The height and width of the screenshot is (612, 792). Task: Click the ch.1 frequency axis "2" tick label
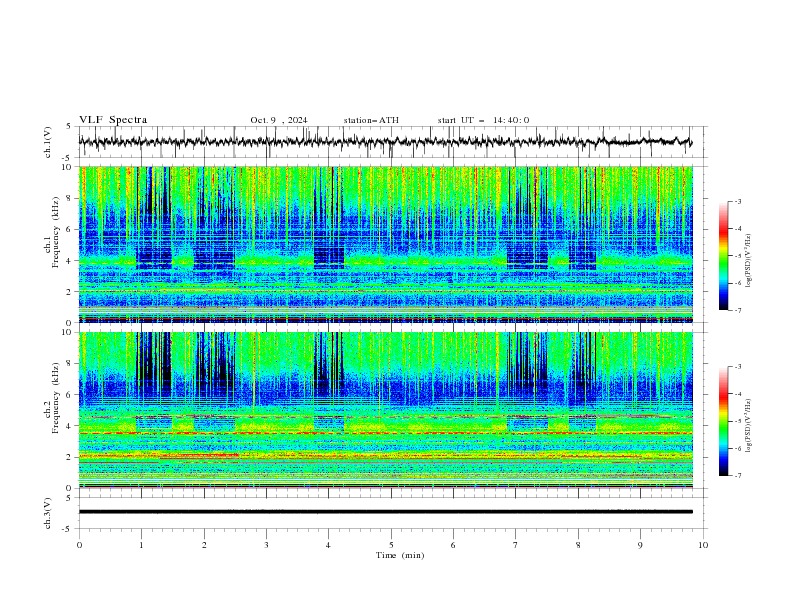68,292
